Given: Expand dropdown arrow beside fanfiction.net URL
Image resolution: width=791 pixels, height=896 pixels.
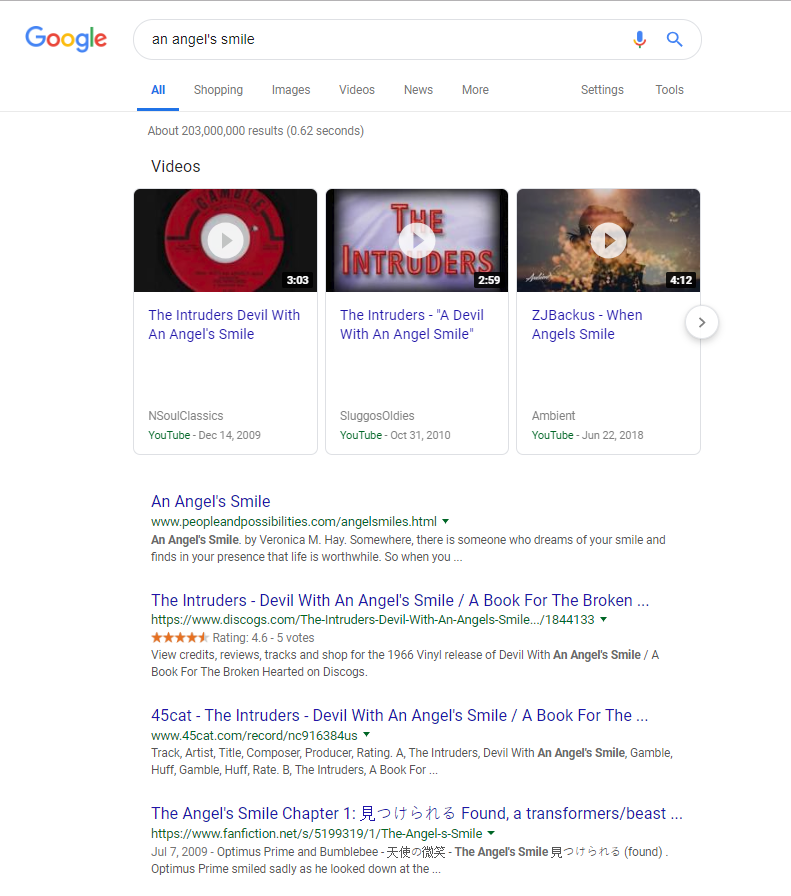Looking at the screenshot, I should click(x=491, y=833).
